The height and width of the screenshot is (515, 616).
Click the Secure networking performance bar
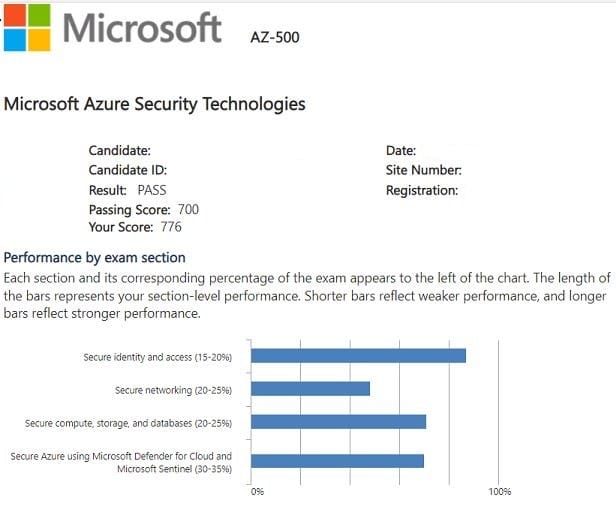tap(310, 388)
